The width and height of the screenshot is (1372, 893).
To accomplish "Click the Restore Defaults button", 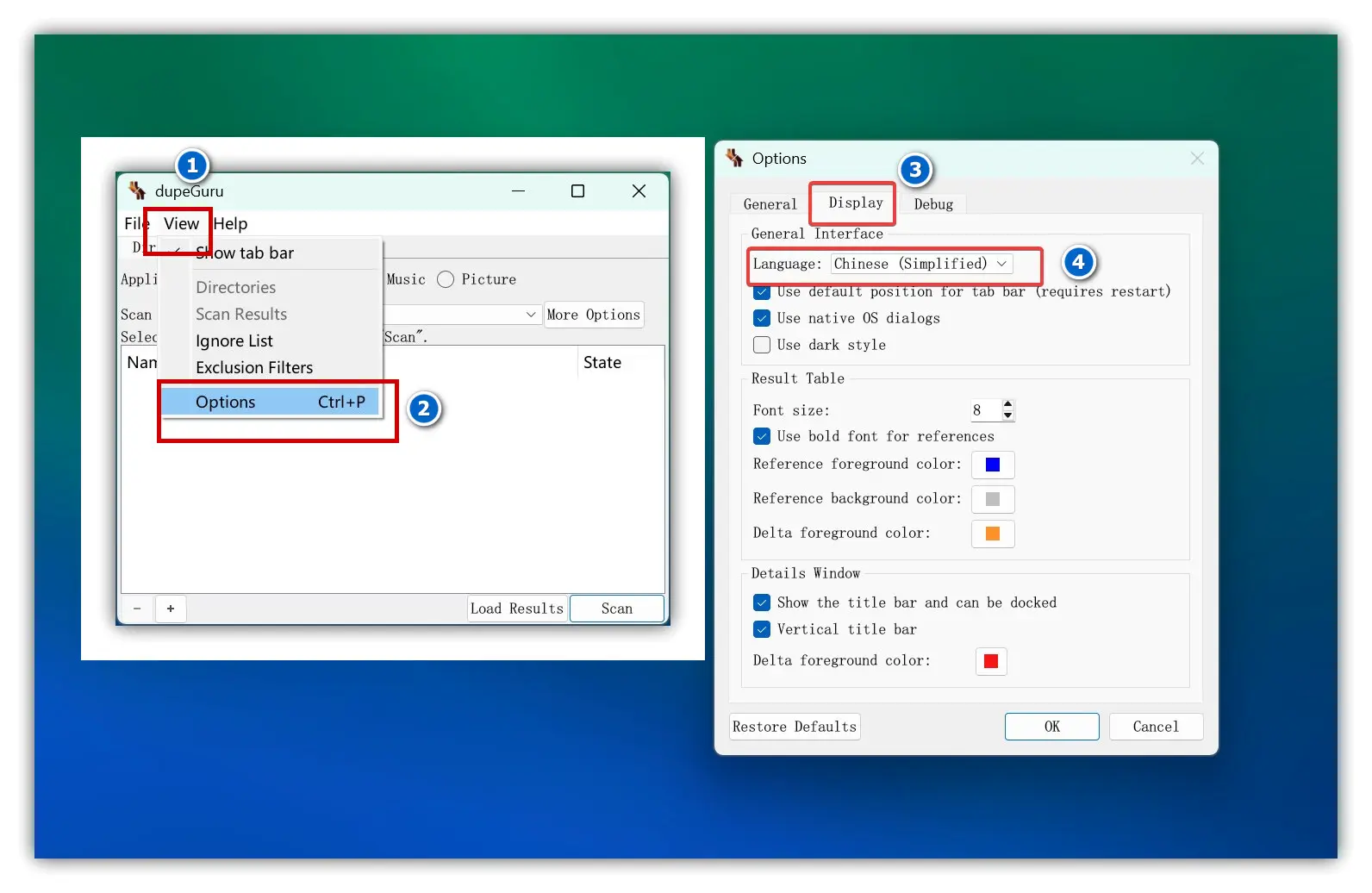I will [795, 727].
